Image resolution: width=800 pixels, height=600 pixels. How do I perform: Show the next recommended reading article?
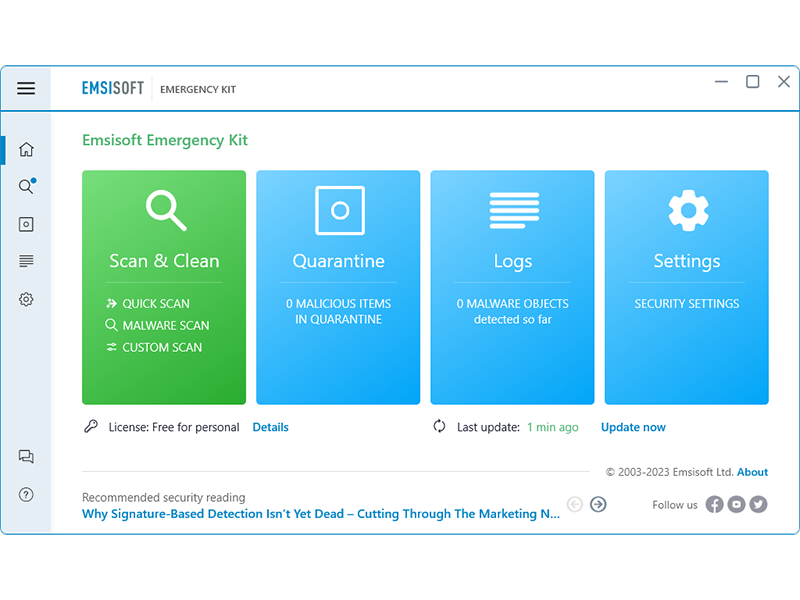click(598, 505)
